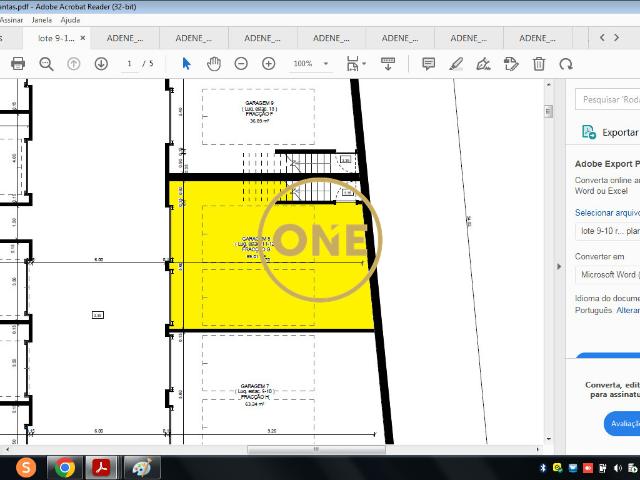Open Microsoft Word format dropdown

tap(608, 274)
